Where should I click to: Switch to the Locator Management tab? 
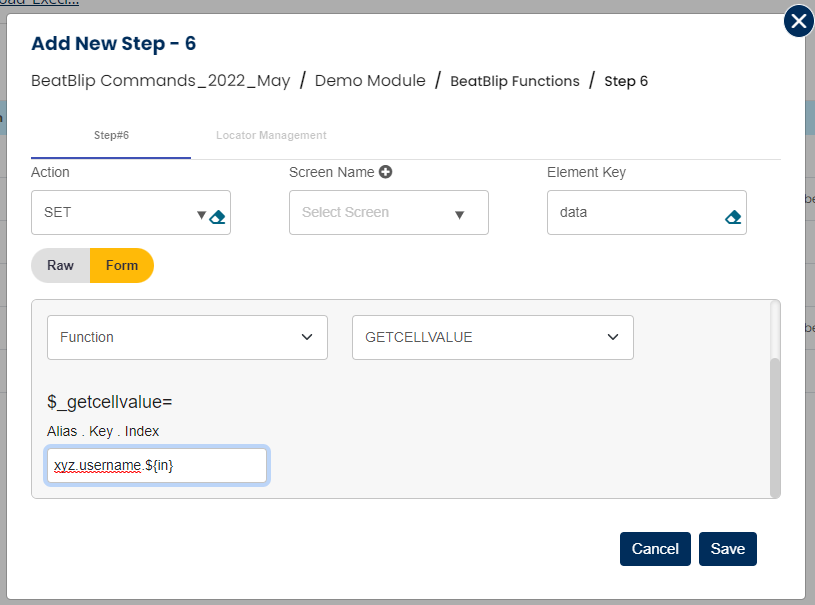pyautogui.click(x=271, y=135)
